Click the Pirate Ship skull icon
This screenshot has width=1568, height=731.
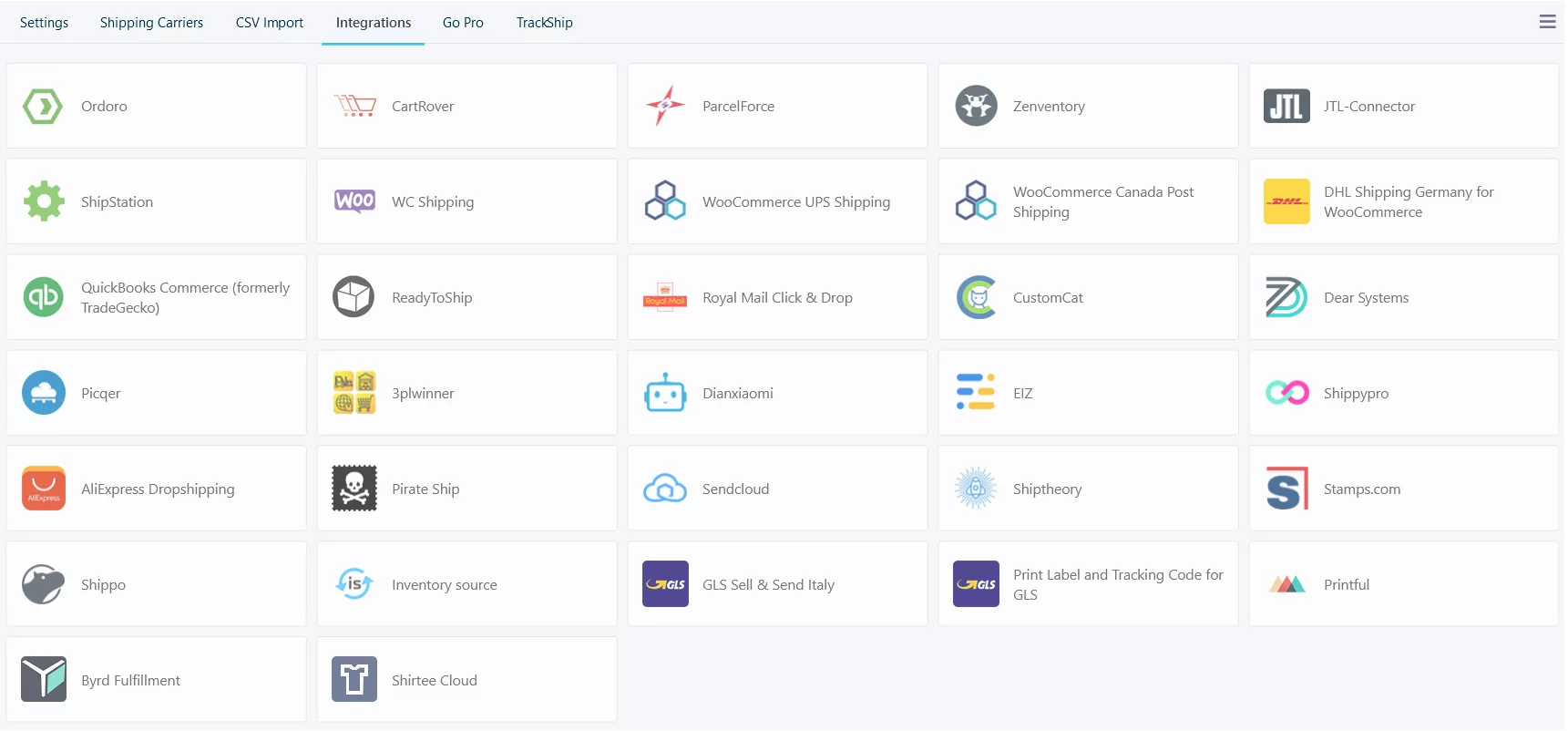tap(354, 489)
